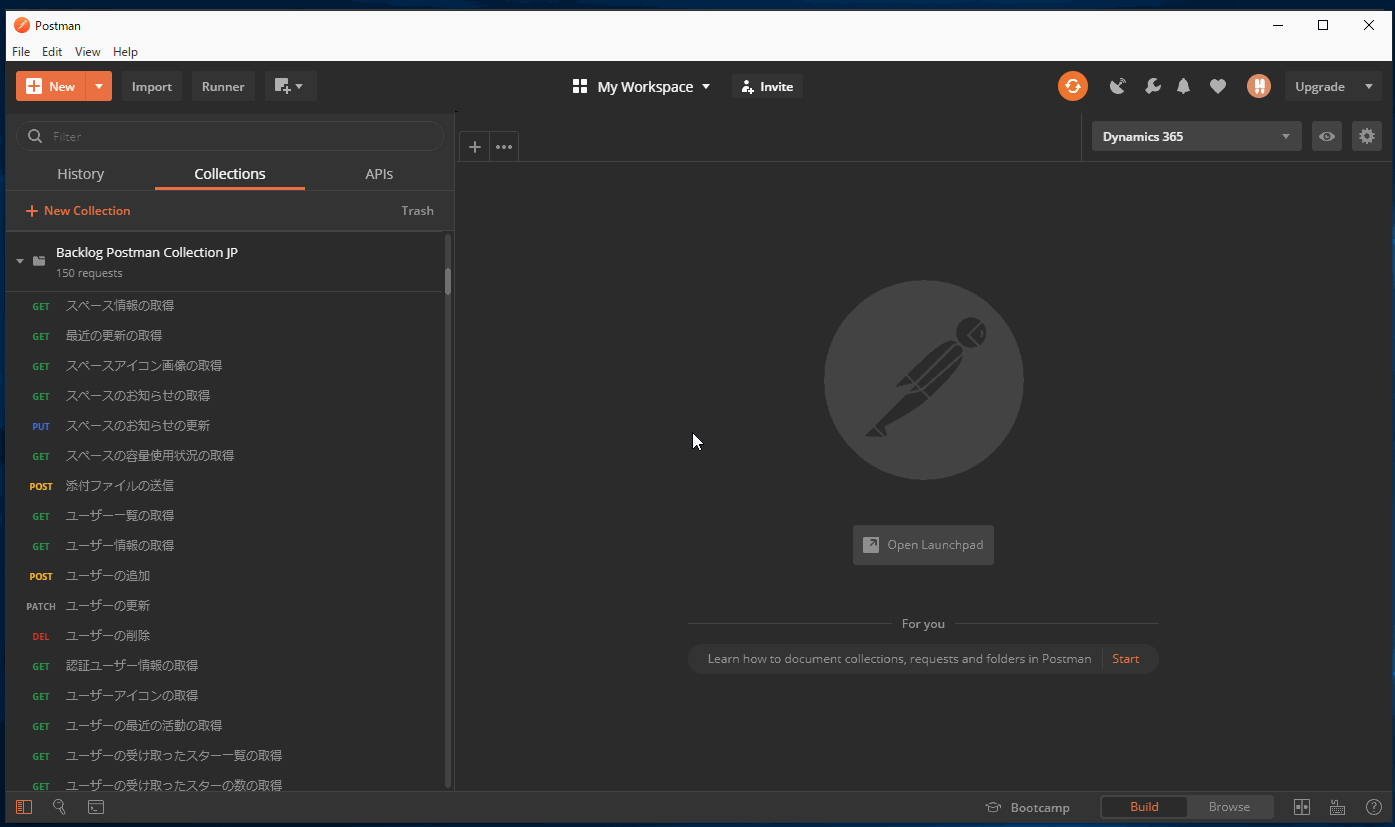
Task: Open the Help menu
Action: 125,51
